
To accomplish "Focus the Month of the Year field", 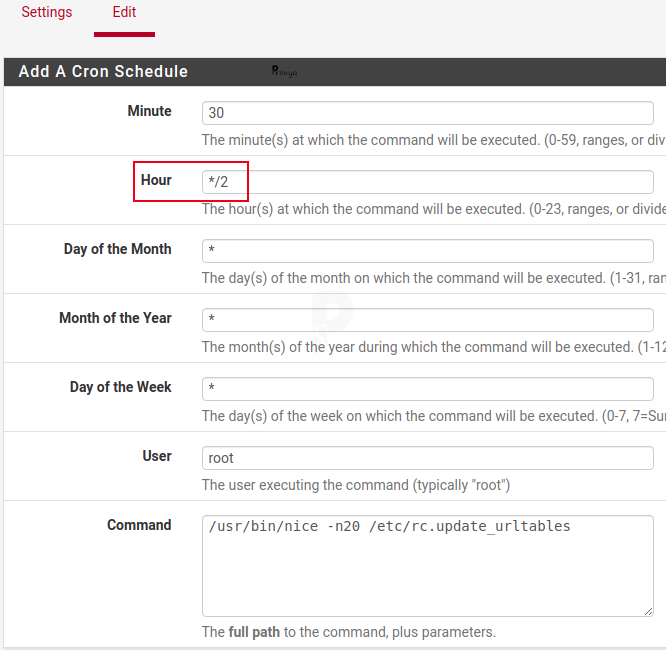I will [x=428, y=320].
